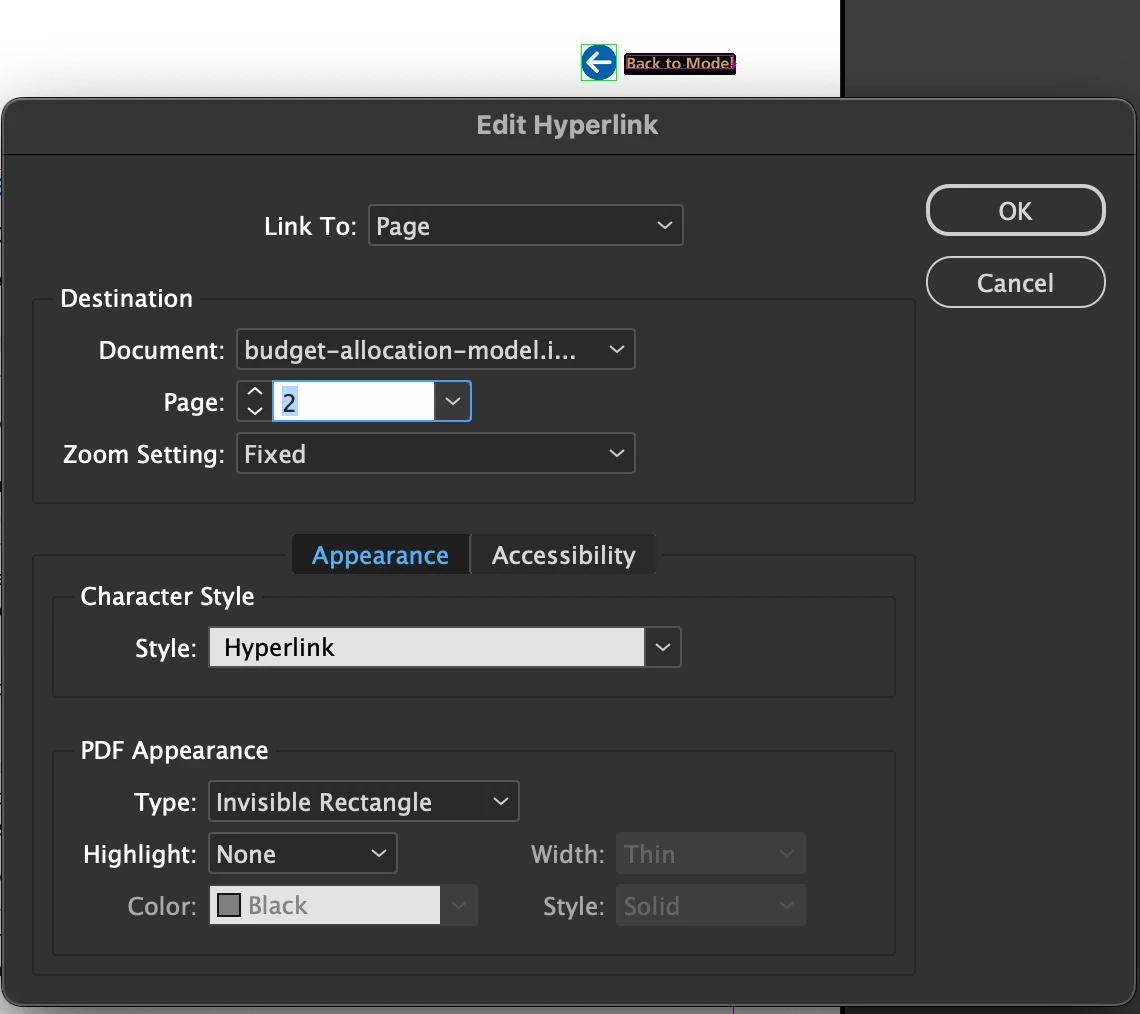1140x1014 pixels.
Task: Click the Page number input field
Action: click(353, 401)
